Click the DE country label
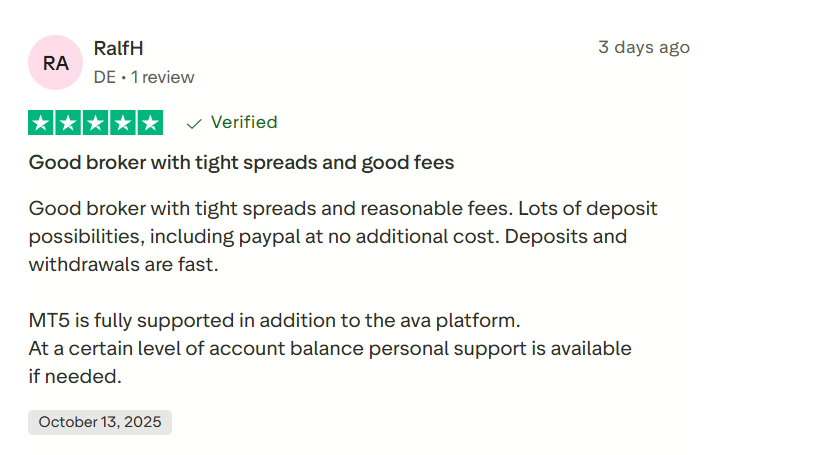 click(104, 77)
